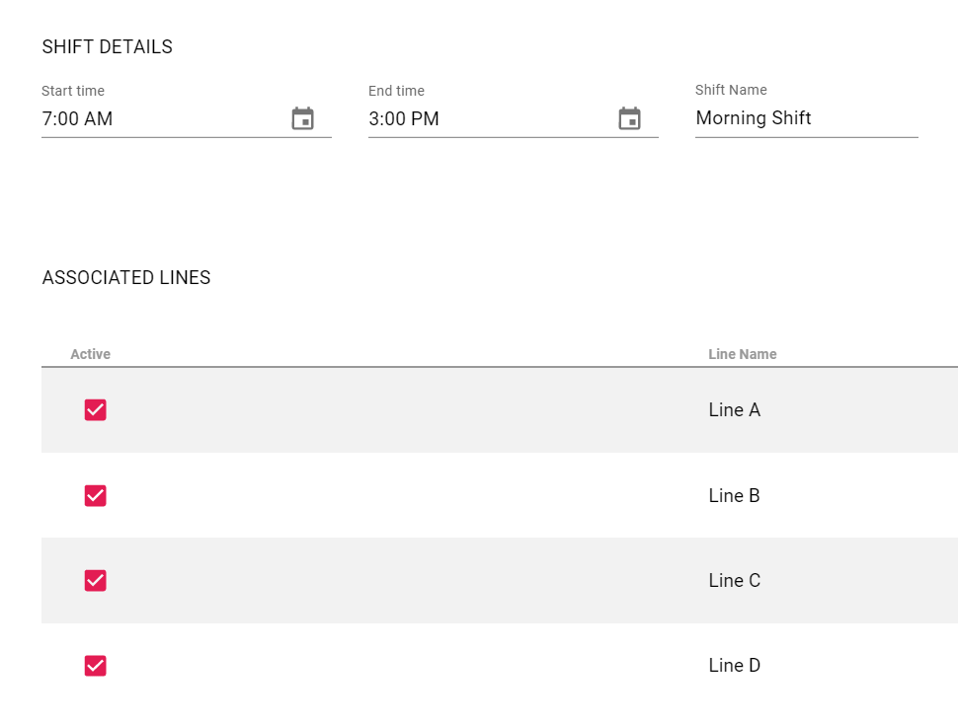The height and width of the screenshot is (723, 958).
Task: Toggle the Active checkbox for Line B
Action: point(95,496)
